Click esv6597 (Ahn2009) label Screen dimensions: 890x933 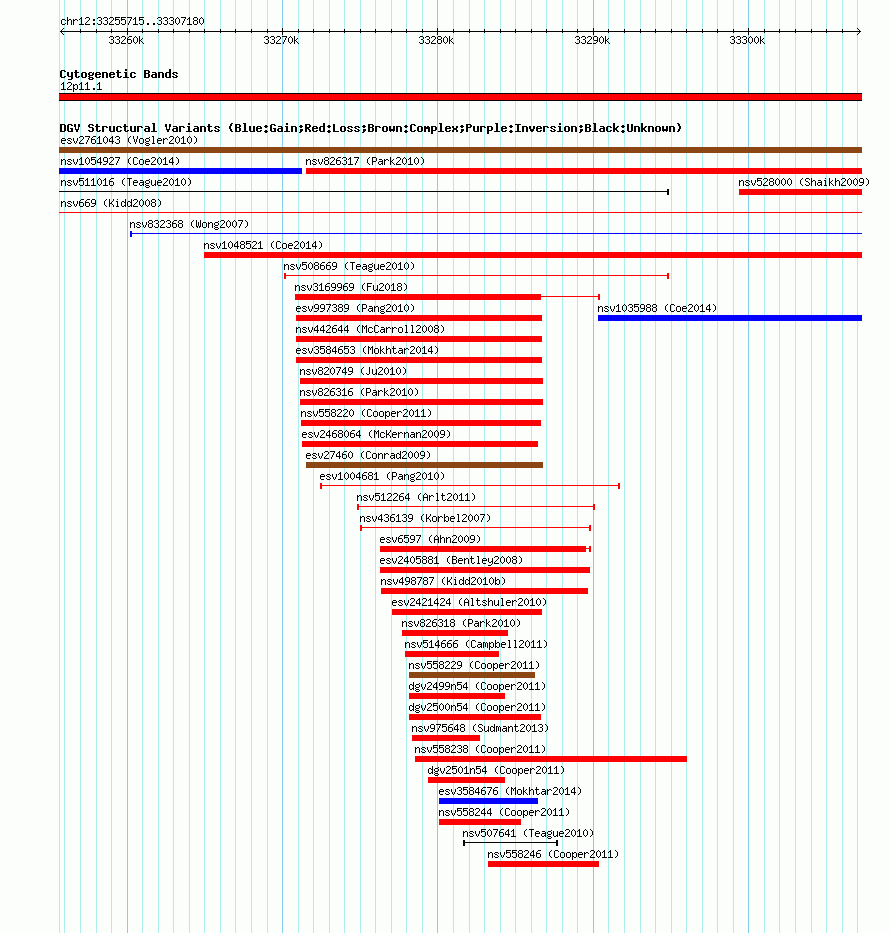point(430,539)
